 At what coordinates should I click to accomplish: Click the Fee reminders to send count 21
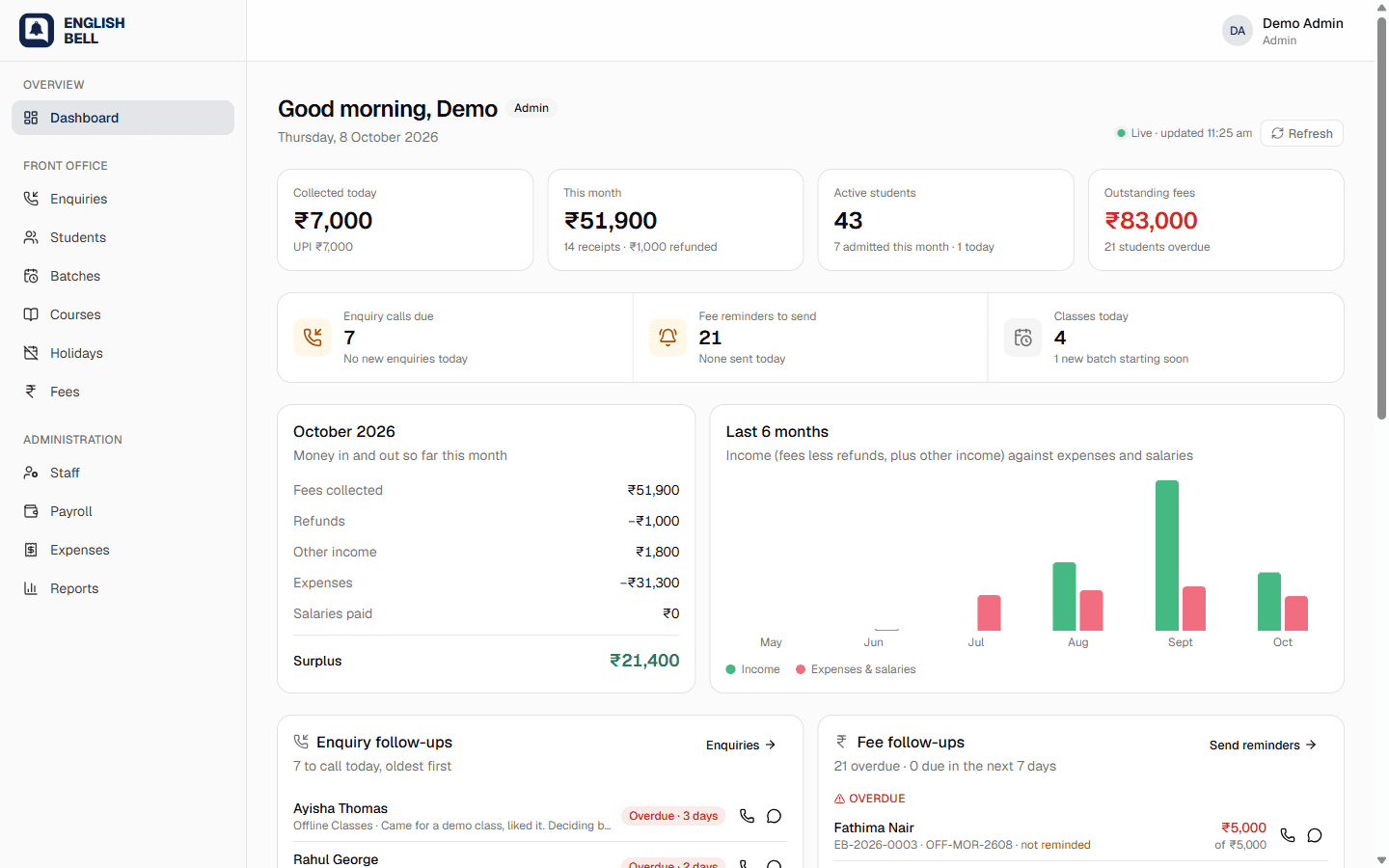click(710, 338)
